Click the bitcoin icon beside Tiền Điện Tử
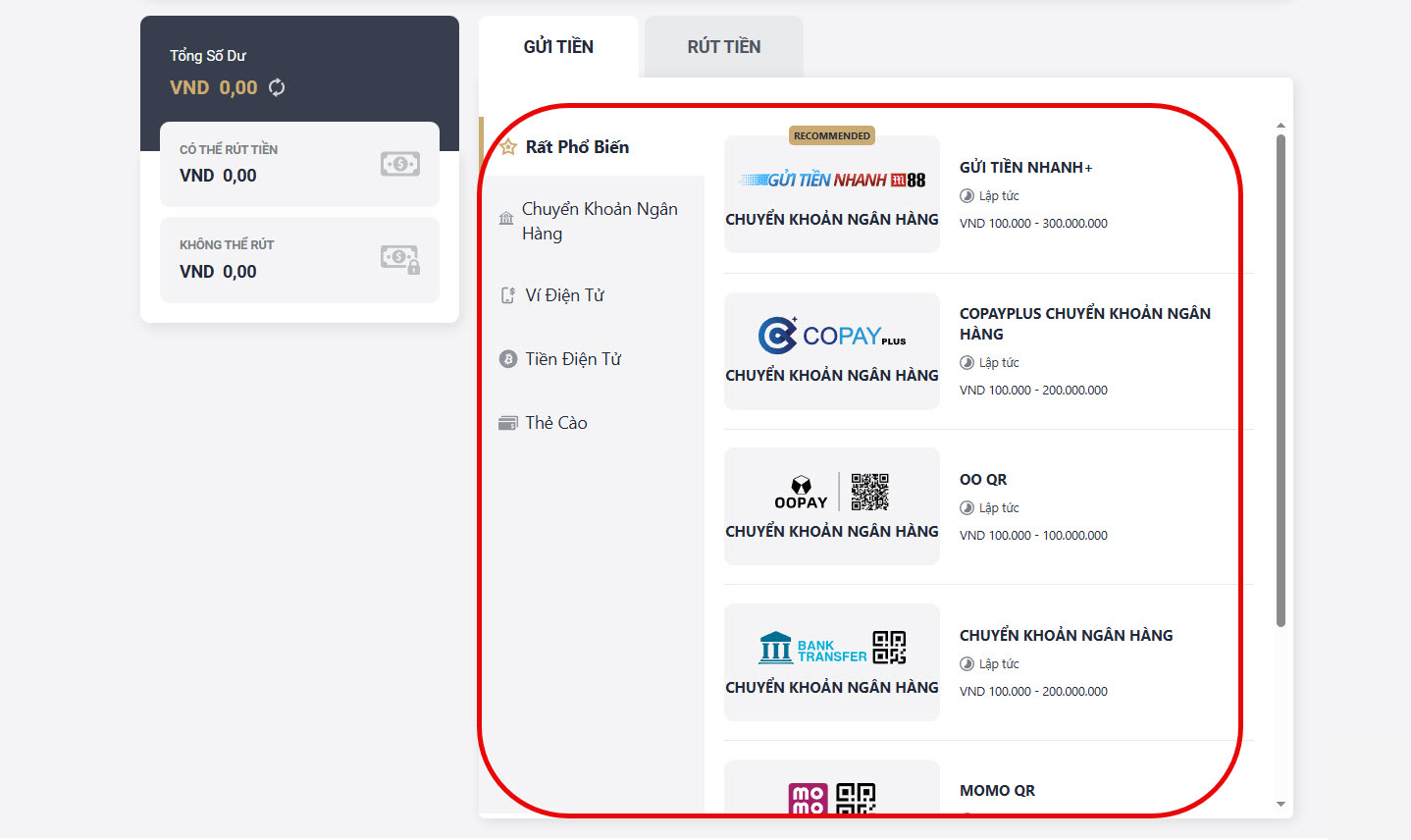Viewport: 1411px width, 840px height. click(x=507, y=359)
